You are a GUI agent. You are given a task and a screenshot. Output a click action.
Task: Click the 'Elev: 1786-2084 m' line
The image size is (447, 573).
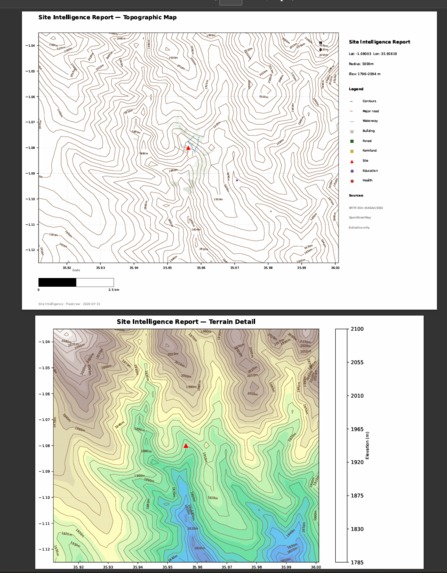point(365,74)
